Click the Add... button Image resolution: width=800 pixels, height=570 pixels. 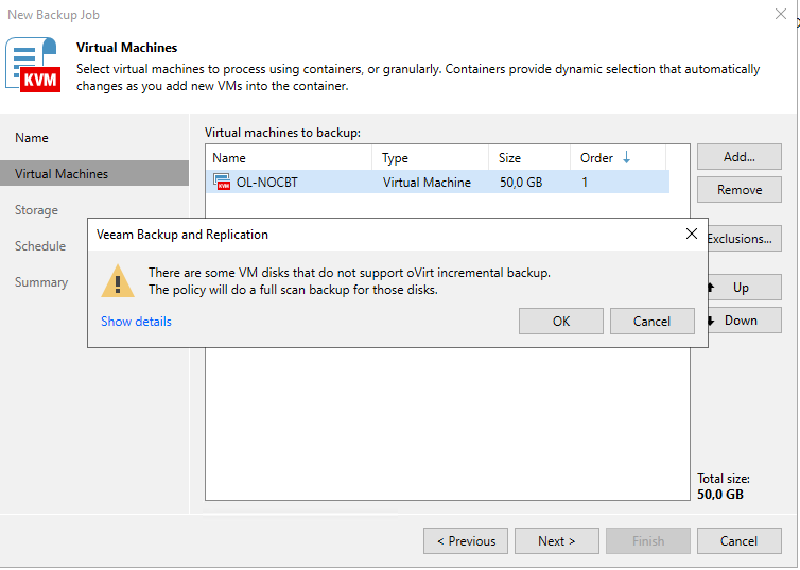coord(739,157)
